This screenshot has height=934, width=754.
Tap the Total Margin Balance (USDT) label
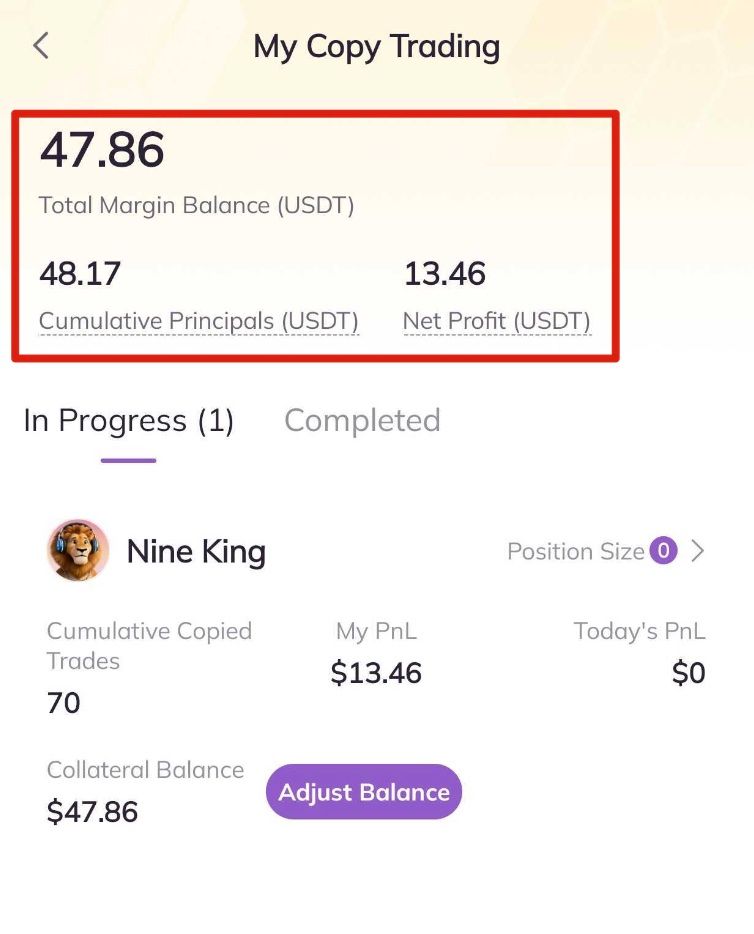pos(196,206)
